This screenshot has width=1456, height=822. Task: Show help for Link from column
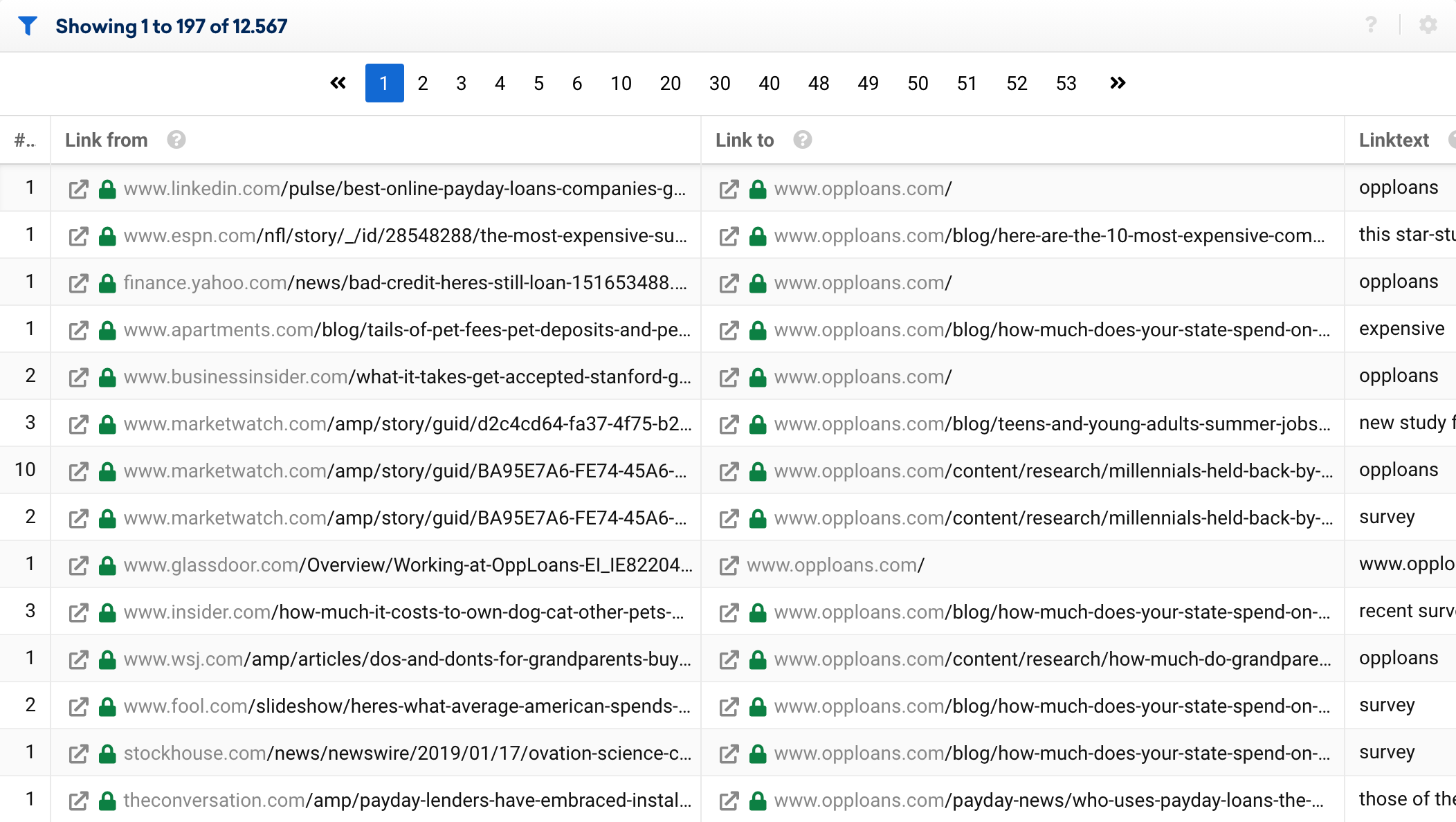click(x=176, y=140)
